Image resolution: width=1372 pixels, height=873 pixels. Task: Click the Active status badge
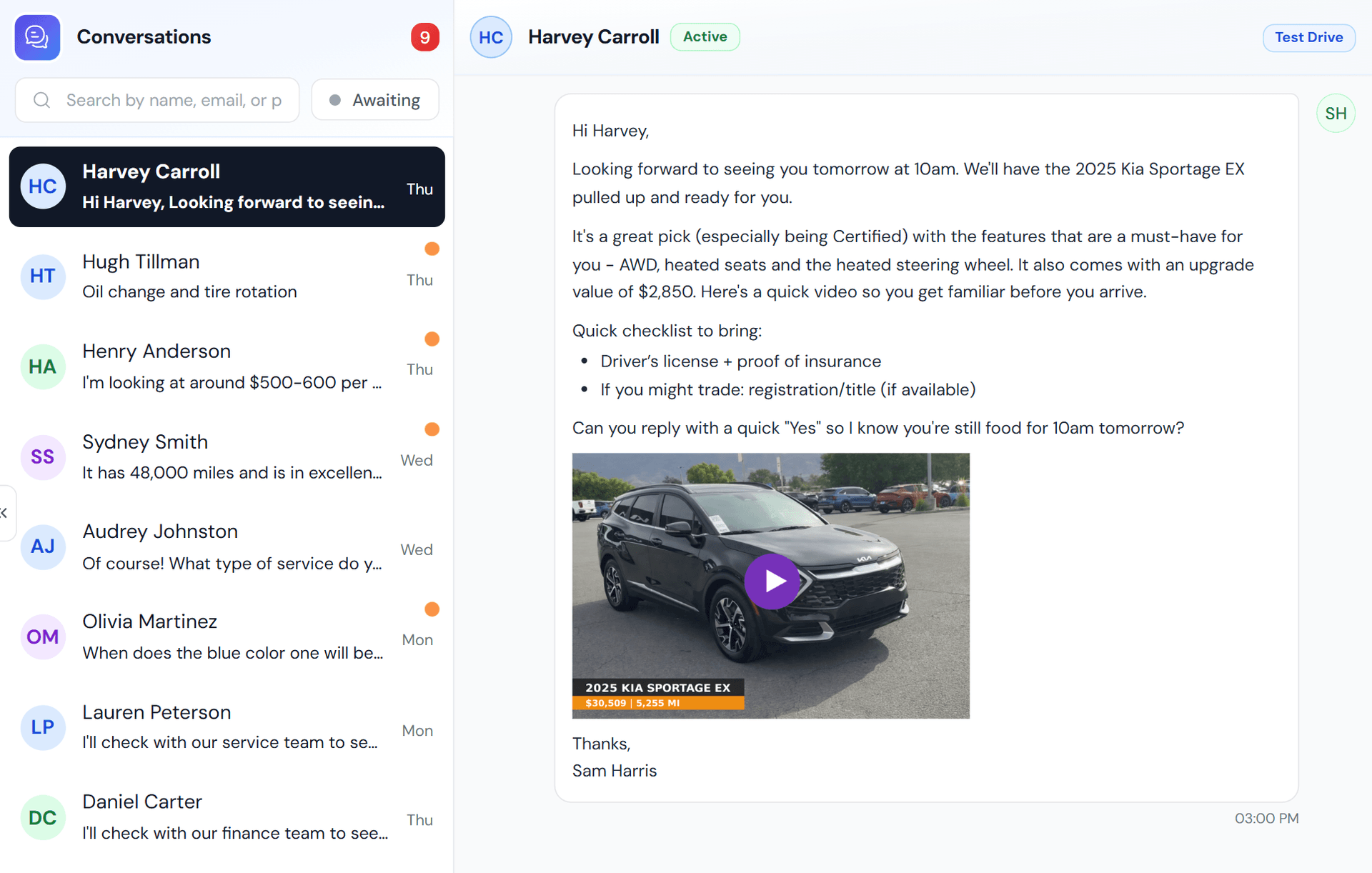click(x=705, y=37)
